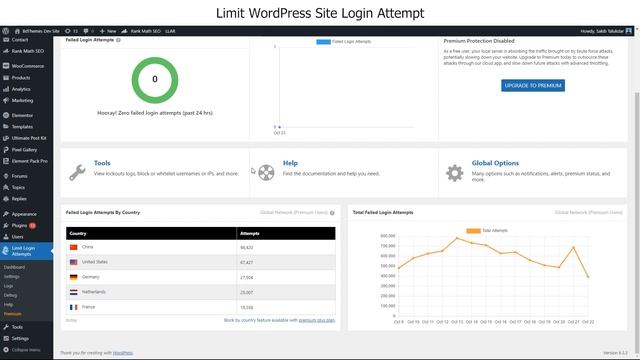640x360 pixels.
Task: Click the Attempts column header
Action: (x=286, y=233)
